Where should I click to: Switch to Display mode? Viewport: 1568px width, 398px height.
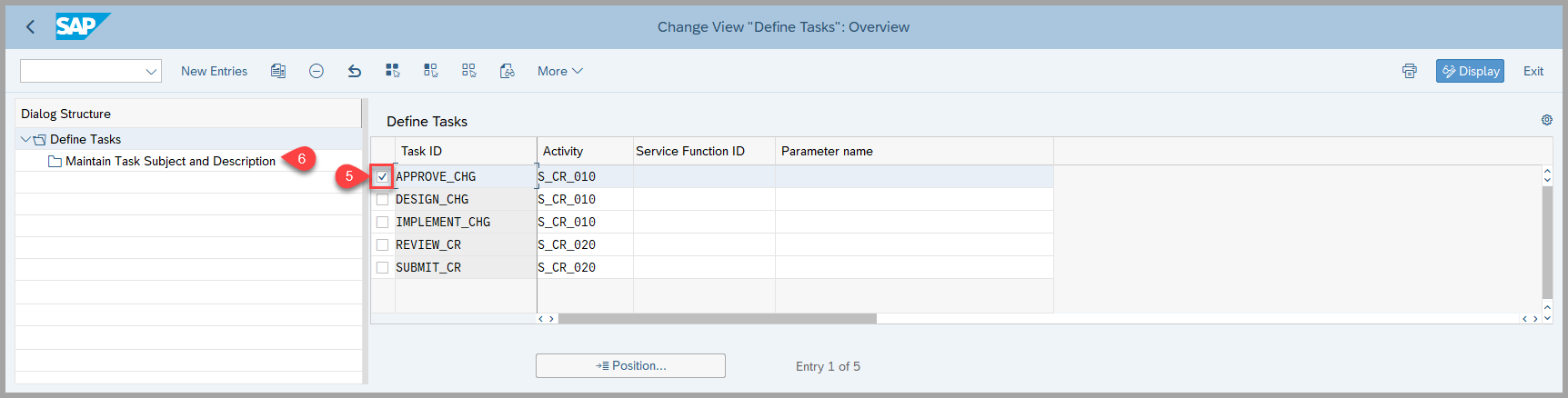click(x=1469, y=71)
